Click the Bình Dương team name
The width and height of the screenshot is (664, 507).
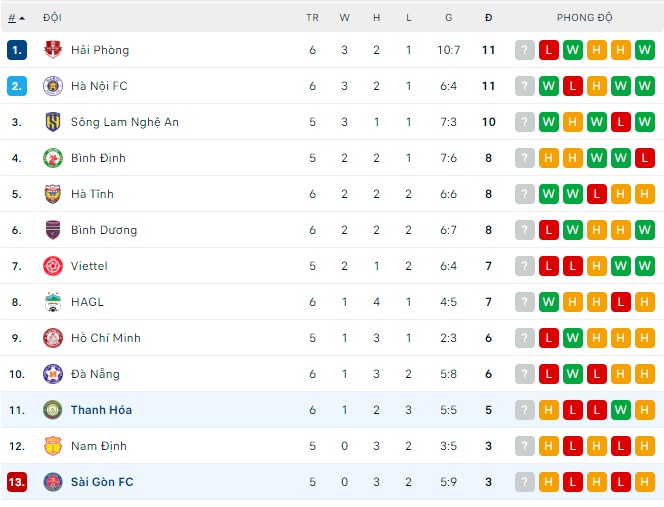coord(104,230)
